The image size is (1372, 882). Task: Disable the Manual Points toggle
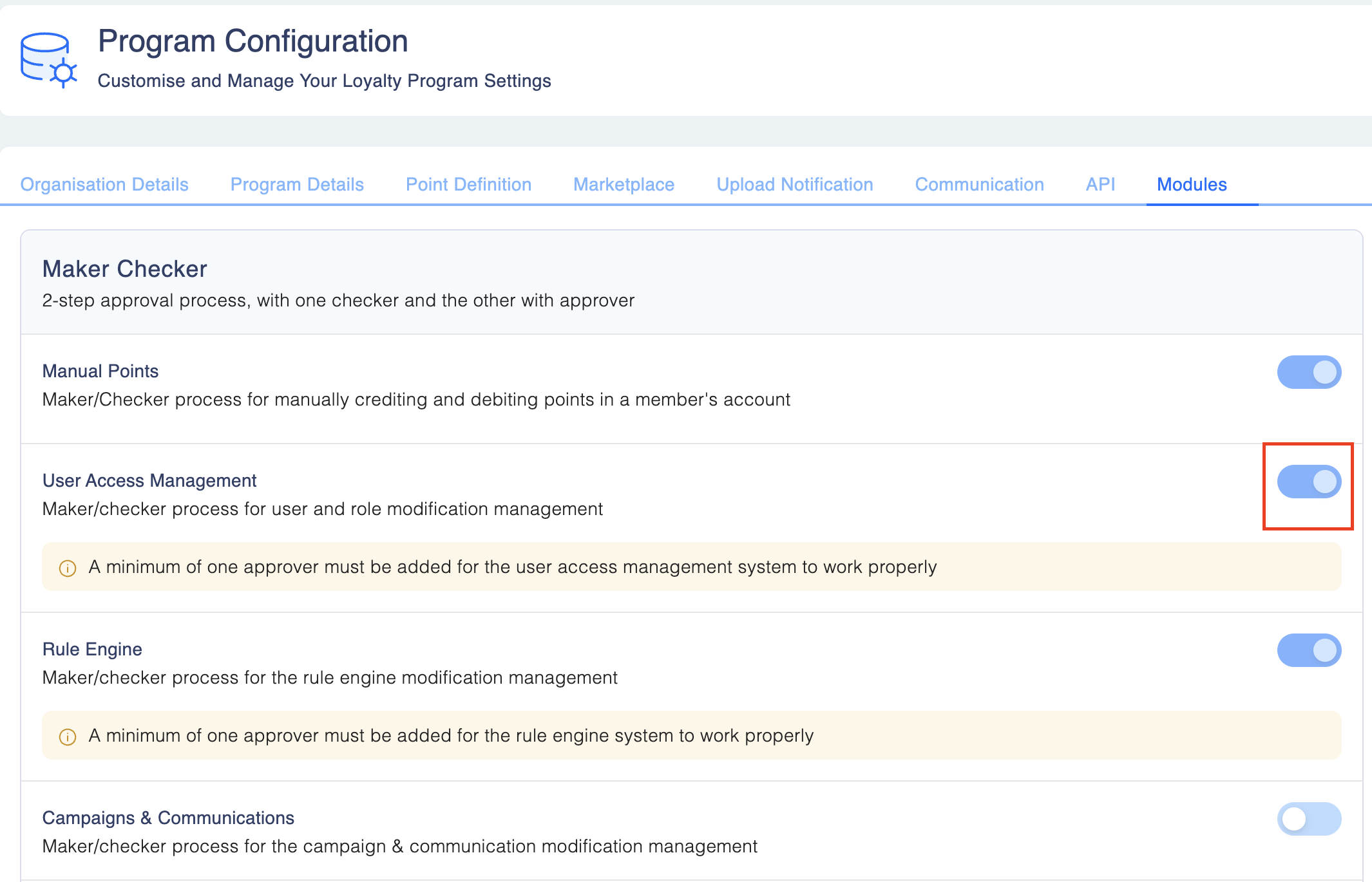pyautogui.click(x=1309, y=372)
